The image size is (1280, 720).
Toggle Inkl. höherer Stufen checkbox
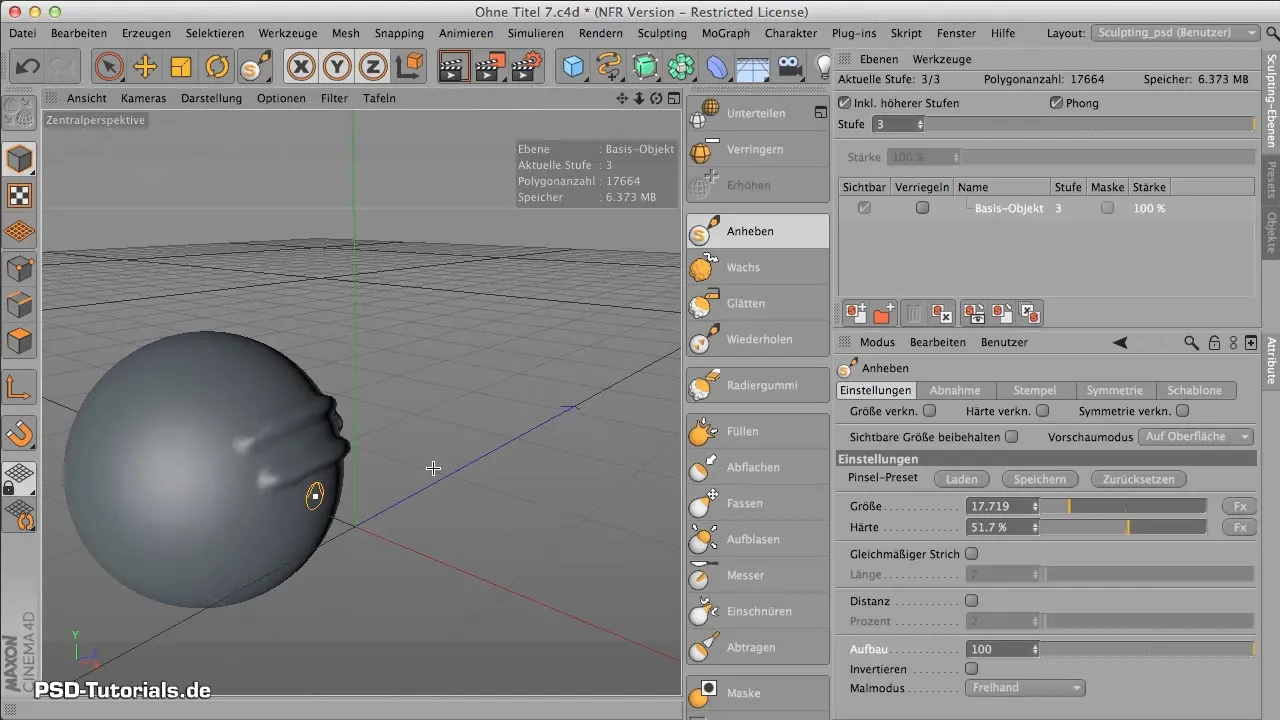(845, 103)
